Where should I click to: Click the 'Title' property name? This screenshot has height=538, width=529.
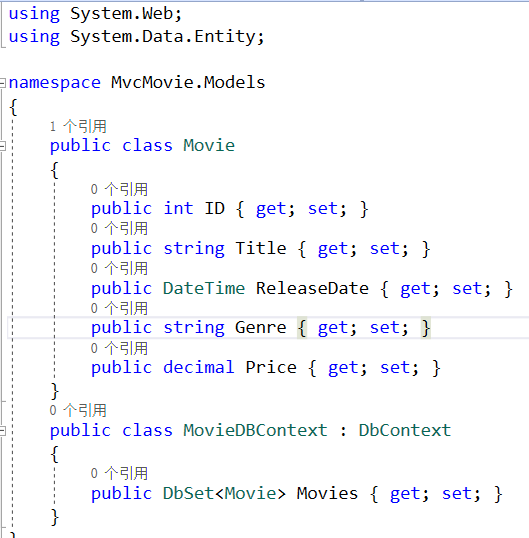point(261,248)
